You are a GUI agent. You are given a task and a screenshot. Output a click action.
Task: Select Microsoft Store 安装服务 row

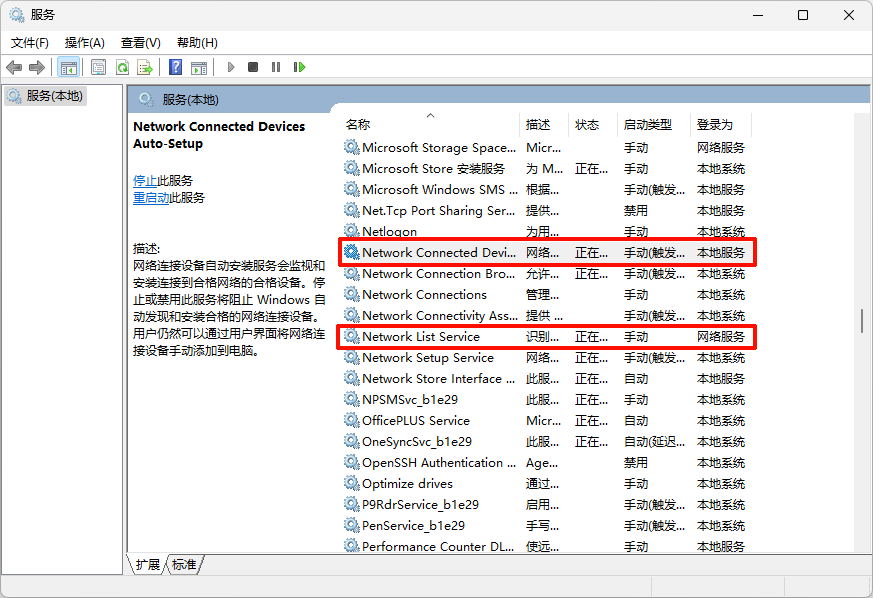click(547, 168)
